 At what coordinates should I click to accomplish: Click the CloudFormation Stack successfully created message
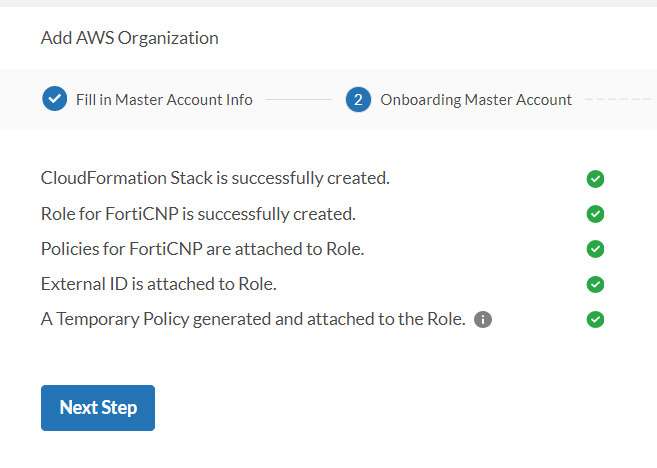pyautogui.click(x=215, y=179)
